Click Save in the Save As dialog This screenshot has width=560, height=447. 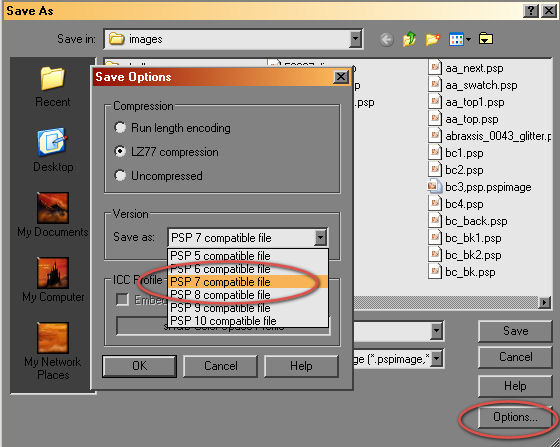click(x=515, y=331)
